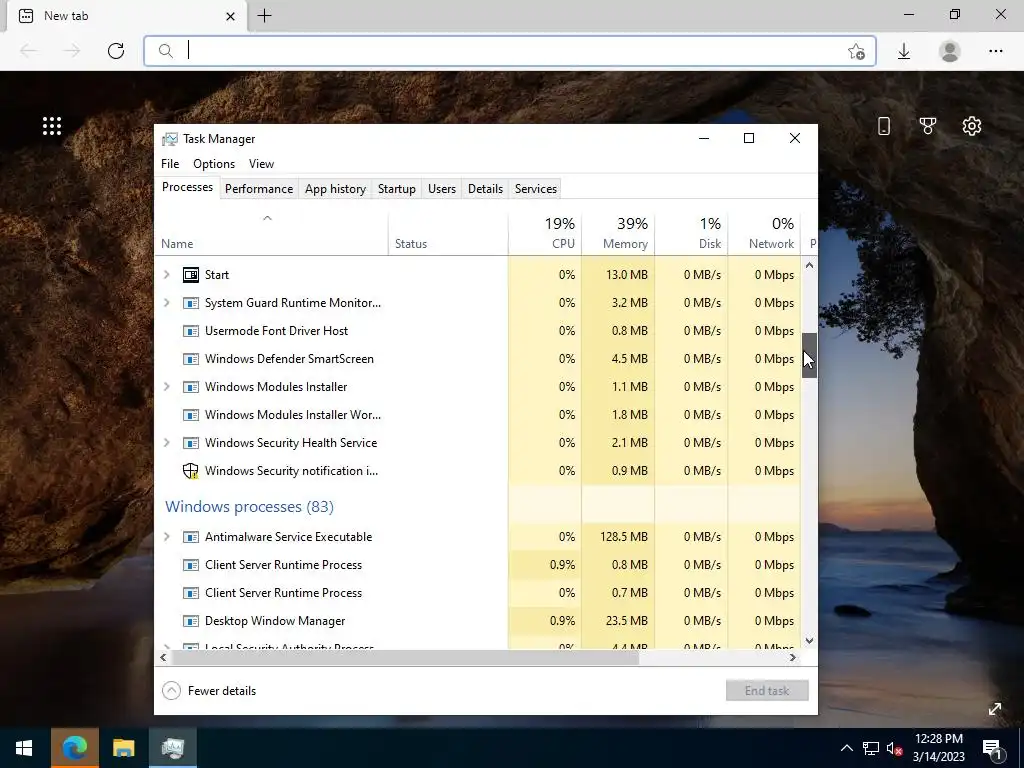Open the rewards trophy icon
Image resolution: width=1024 pixels, height=768 pixels.
(x=927, y=126)
